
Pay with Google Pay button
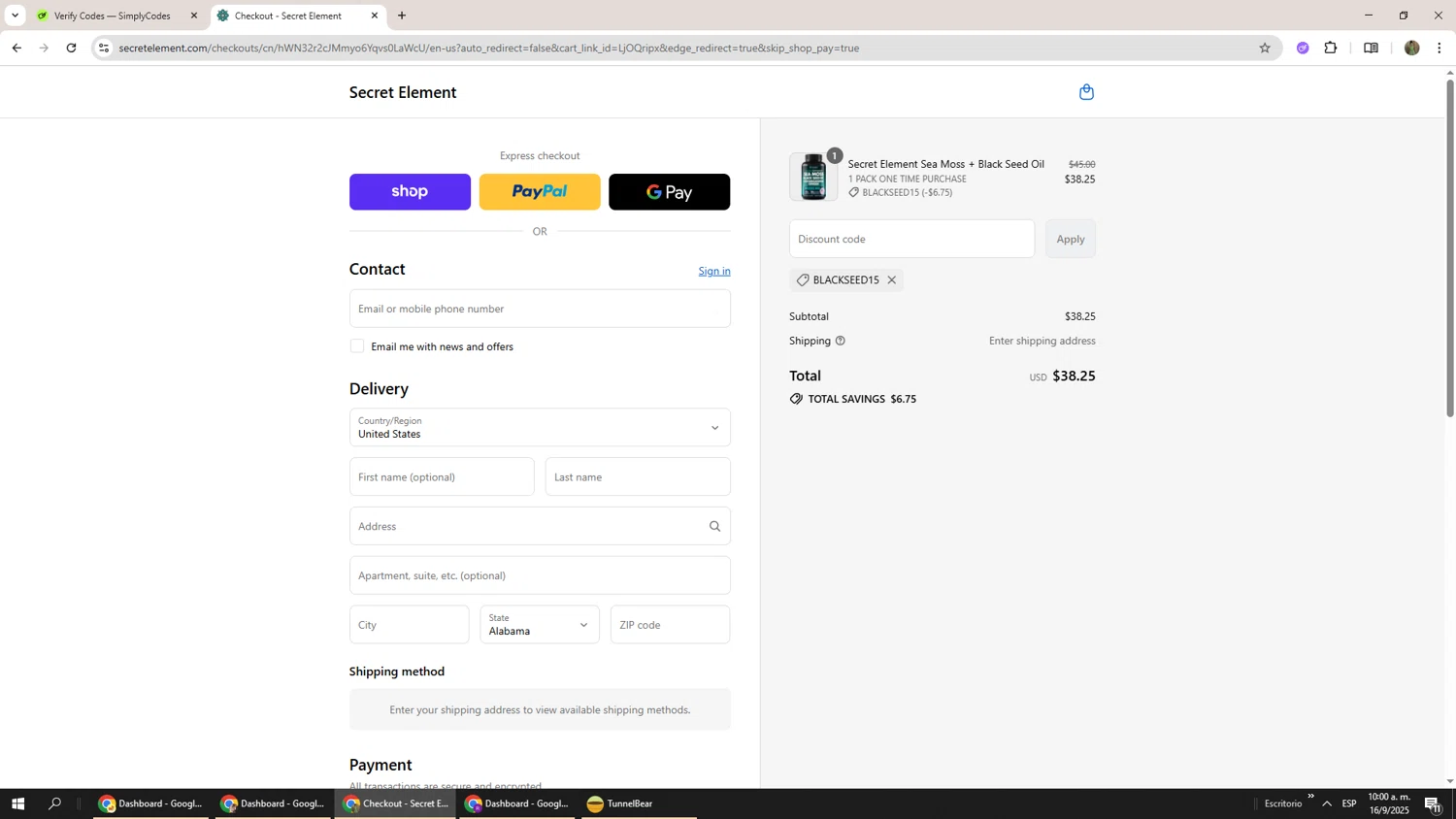click(670, 192)
